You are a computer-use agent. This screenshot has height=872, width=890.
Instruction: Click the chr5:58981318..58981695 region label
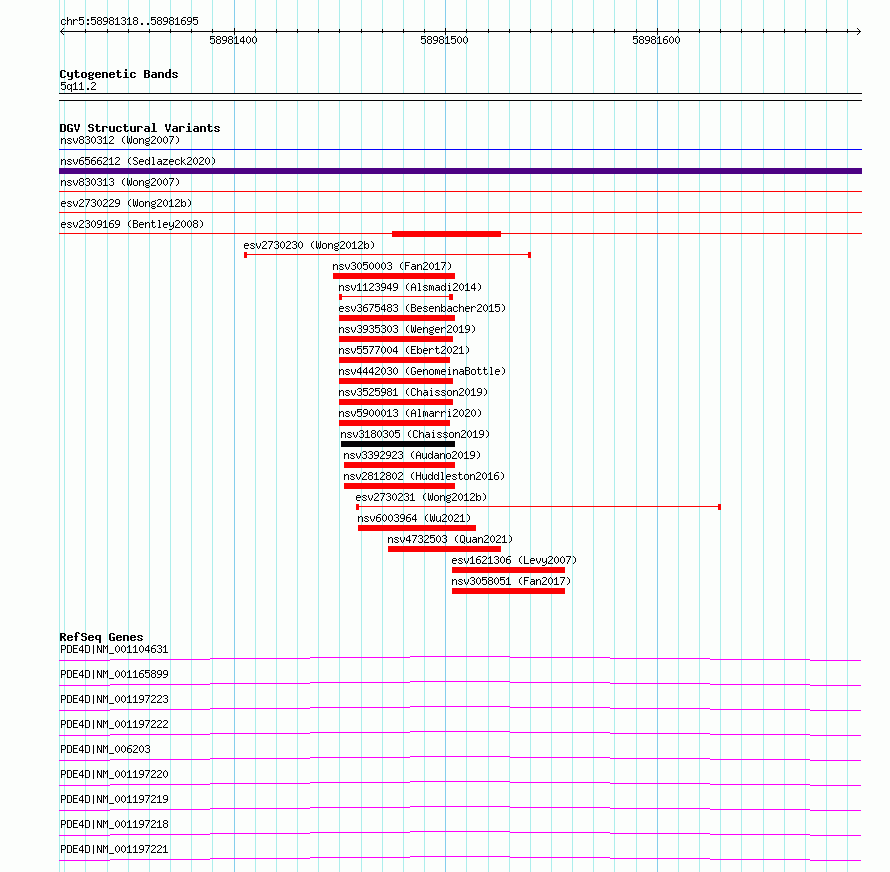[129, 22]
